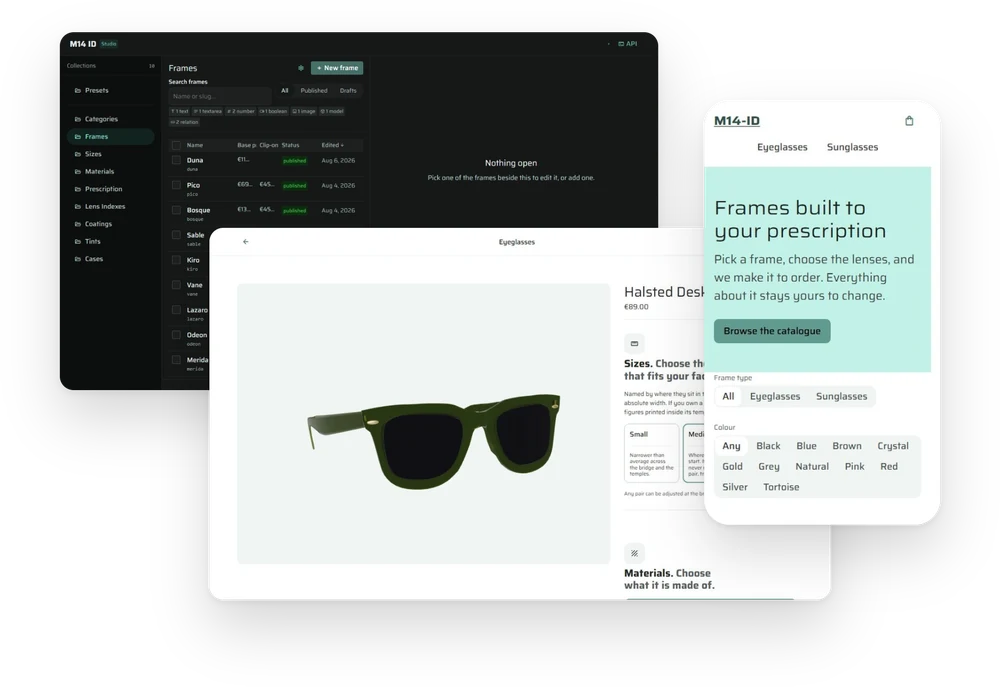This screenshot has height=687, width=1000.
Task: Click the '2 number' field tag
Action: [x=241, y=112]
